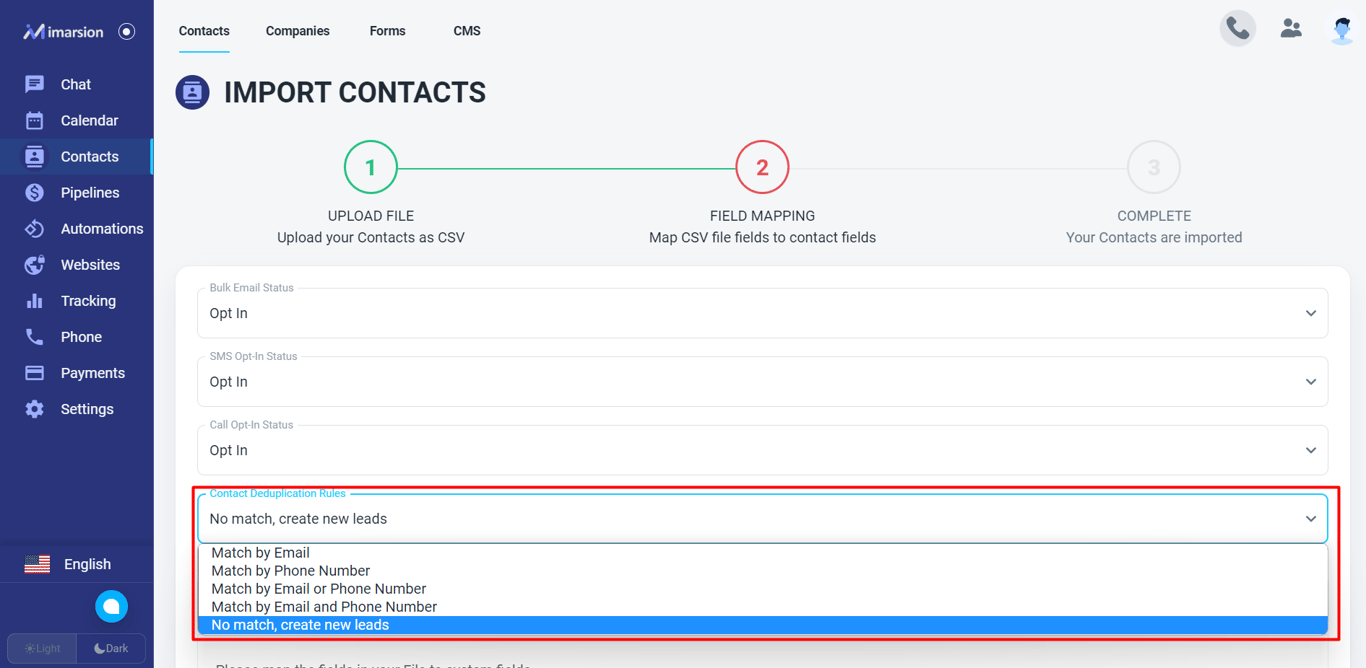Click the imarsion logo
This screenshot has height=668, width=1366.
point(63,31)
